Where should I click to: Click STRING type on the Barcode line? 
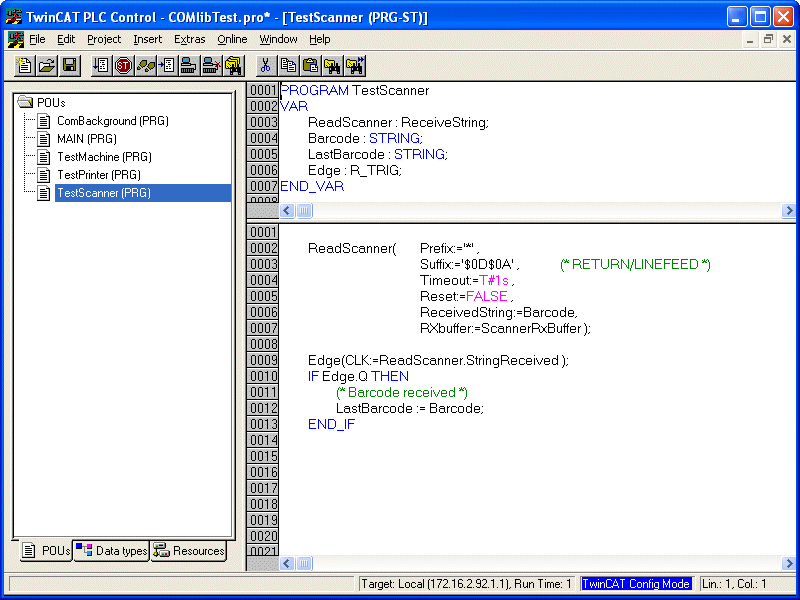395,138
